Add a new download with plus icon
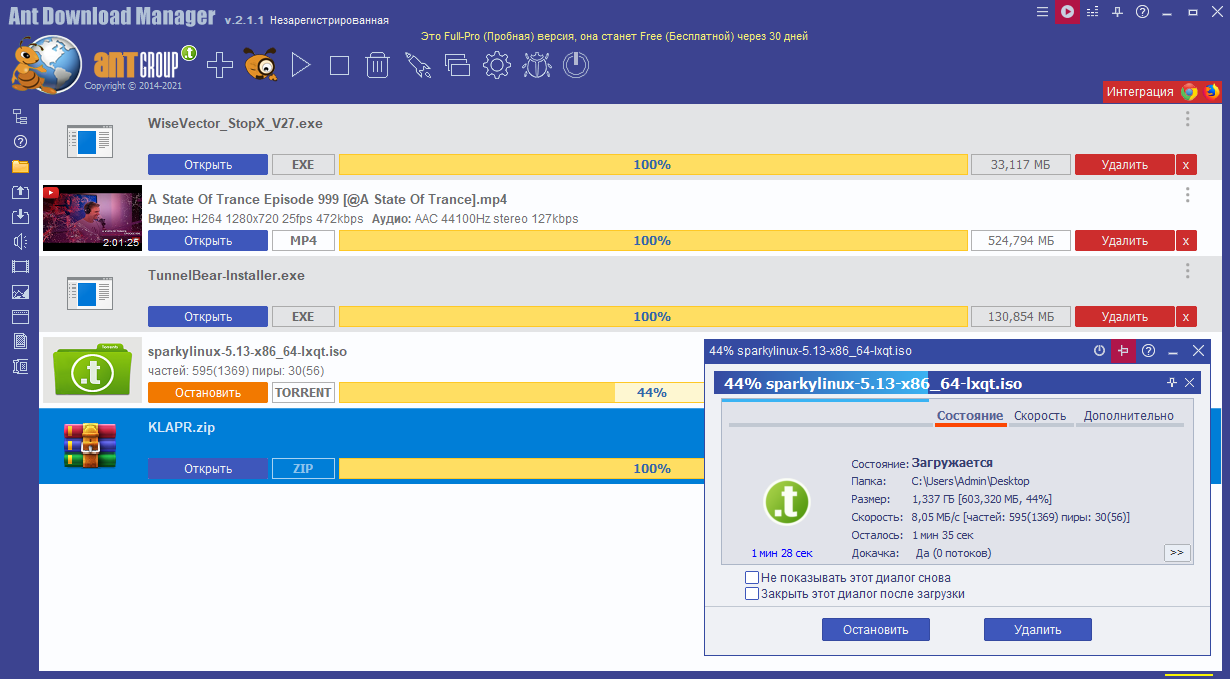Viewport: 1230px width, 679px height. pyautogui.click(x=220, y=65)
